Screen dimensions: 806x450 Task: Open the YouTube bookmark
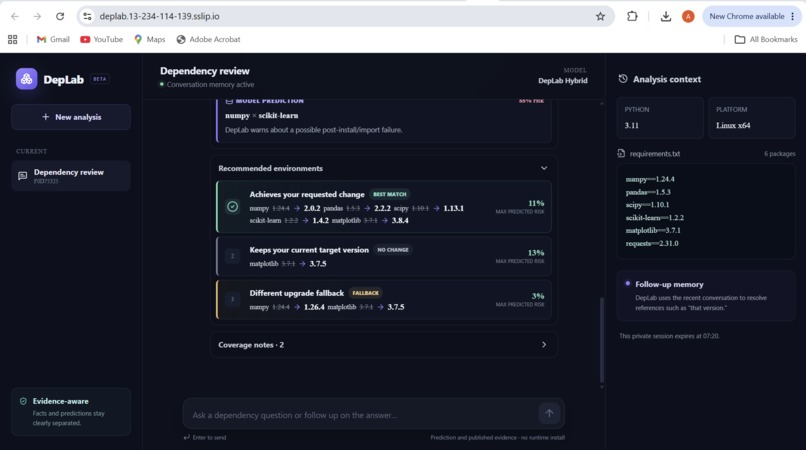click(x=102, y=40)
